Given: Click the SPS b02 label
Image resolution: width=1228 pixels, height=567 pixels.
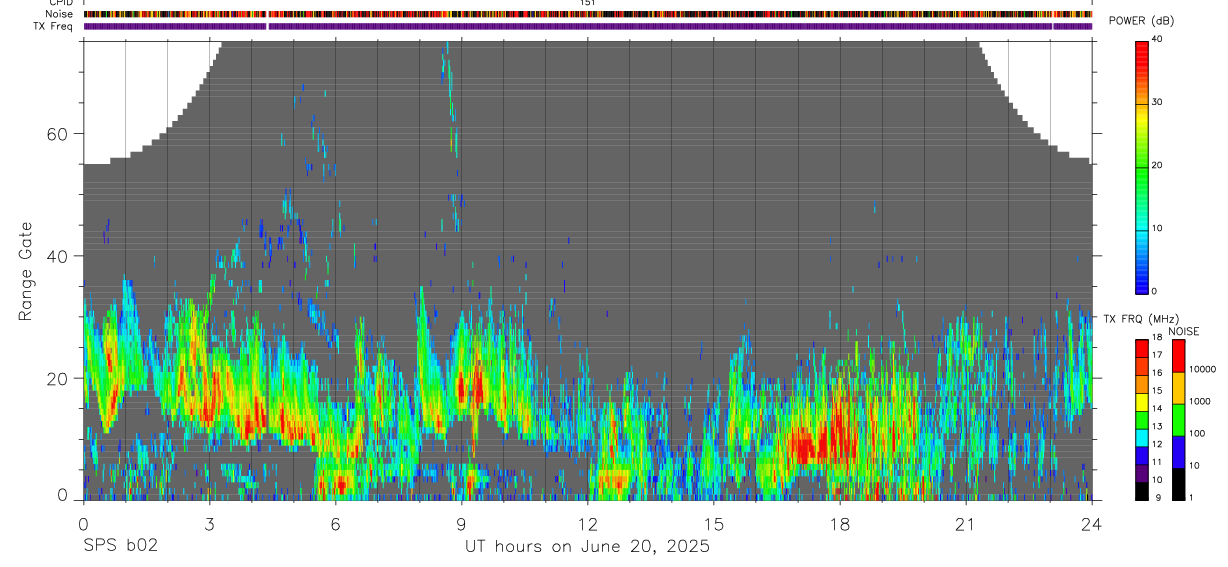Looking at the screenshot, I should click(x=120, y=547).
